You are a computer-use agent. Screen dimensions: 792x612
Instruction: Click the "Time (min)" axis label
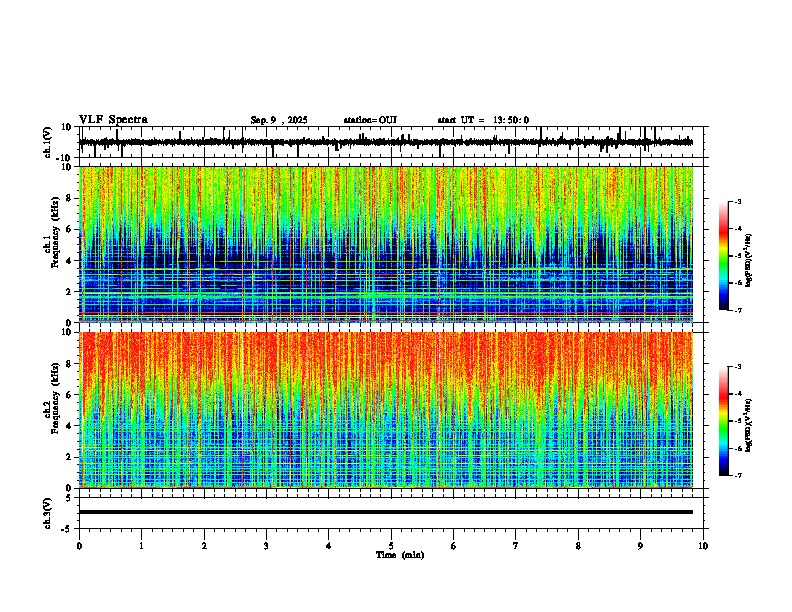click(400, 555)
